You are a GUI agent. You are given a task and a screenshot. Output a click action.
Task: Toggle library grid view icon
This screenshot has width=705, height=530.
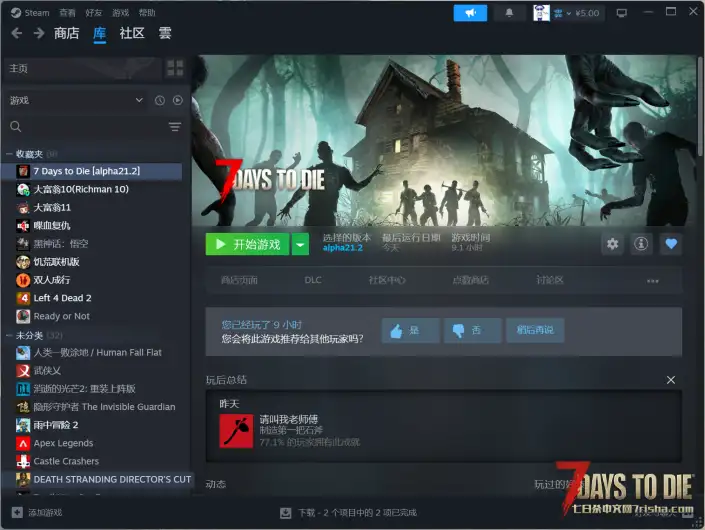pos(175,68)
